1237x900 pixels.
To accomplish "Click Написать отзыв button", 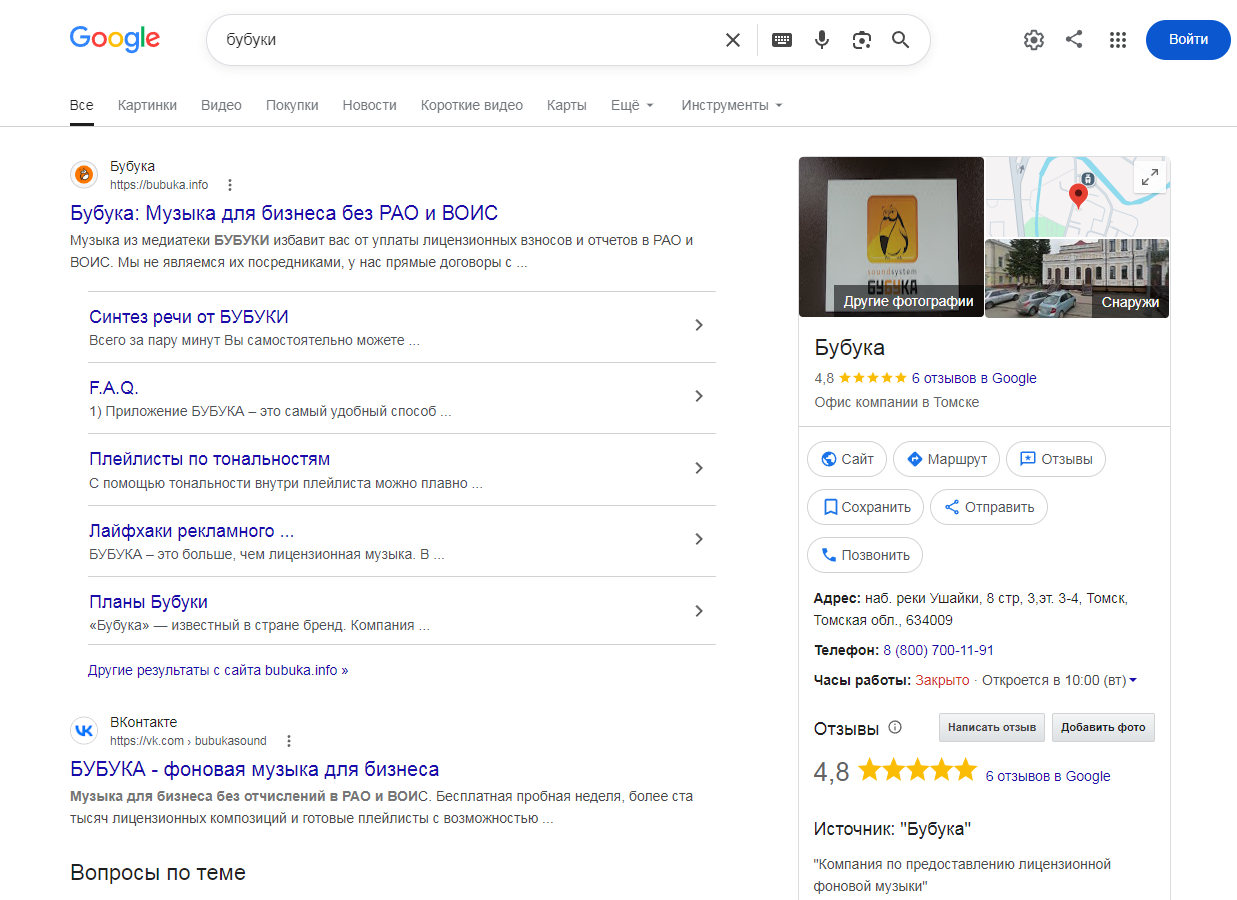I will pyautogui.click(x=992, y=727).
